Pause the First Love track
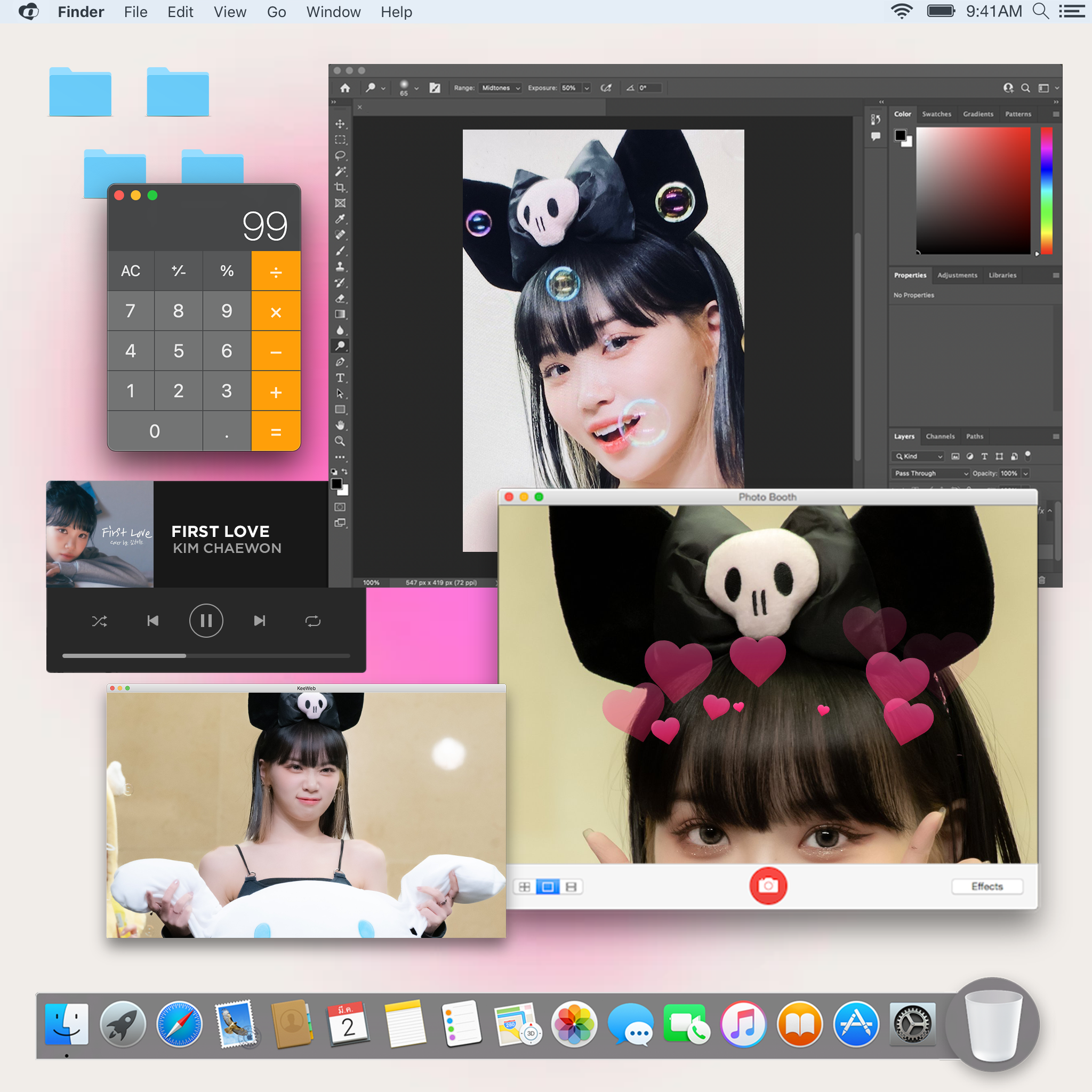Image resolution: width=1092 pixels, height=1092 pixels. pos(206,621)
